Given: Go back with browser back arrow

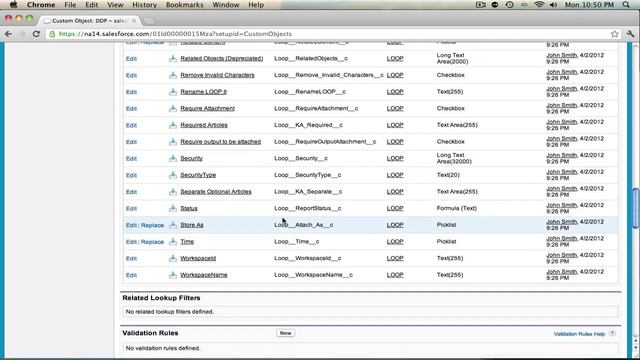Looking at the screenshot, I should click(x=8, y=34).
